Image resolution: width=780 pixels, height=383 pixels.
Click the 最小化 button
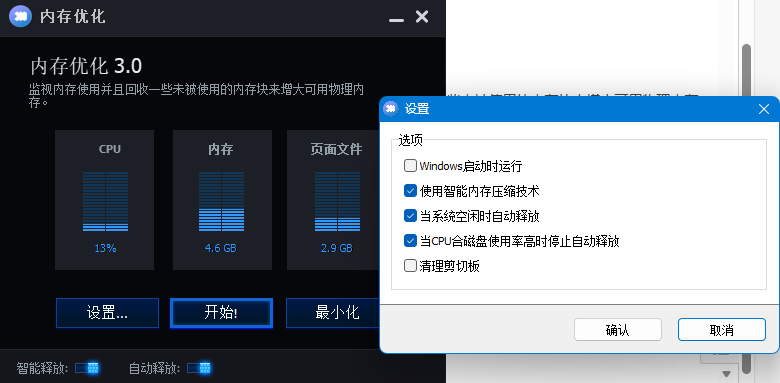click(333, 313)
